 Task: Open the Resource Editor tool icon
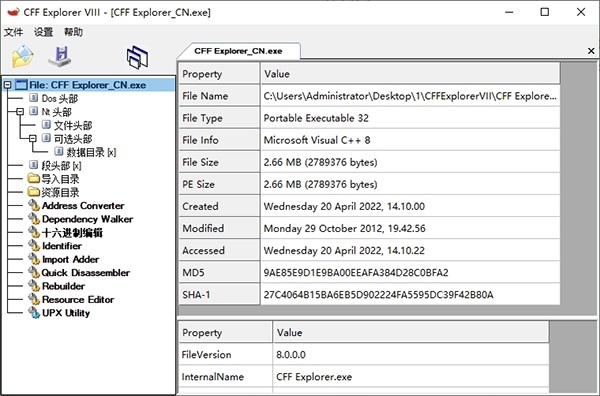click(x=34, y=299)
